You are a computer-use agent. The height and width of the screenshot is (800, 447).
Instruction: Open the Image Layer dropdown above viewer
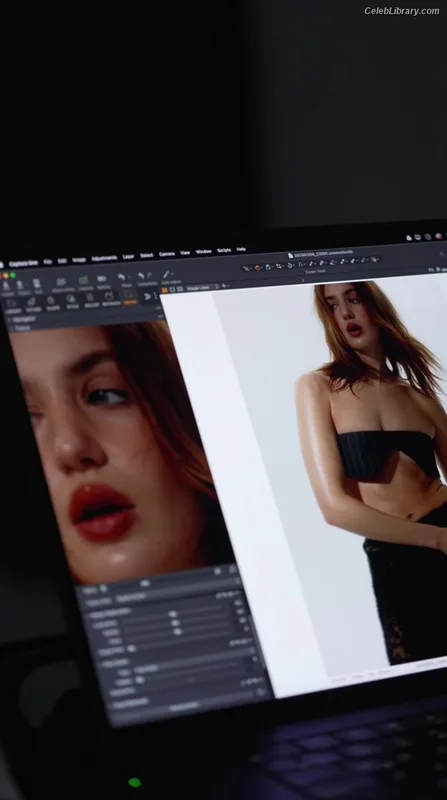202,288
